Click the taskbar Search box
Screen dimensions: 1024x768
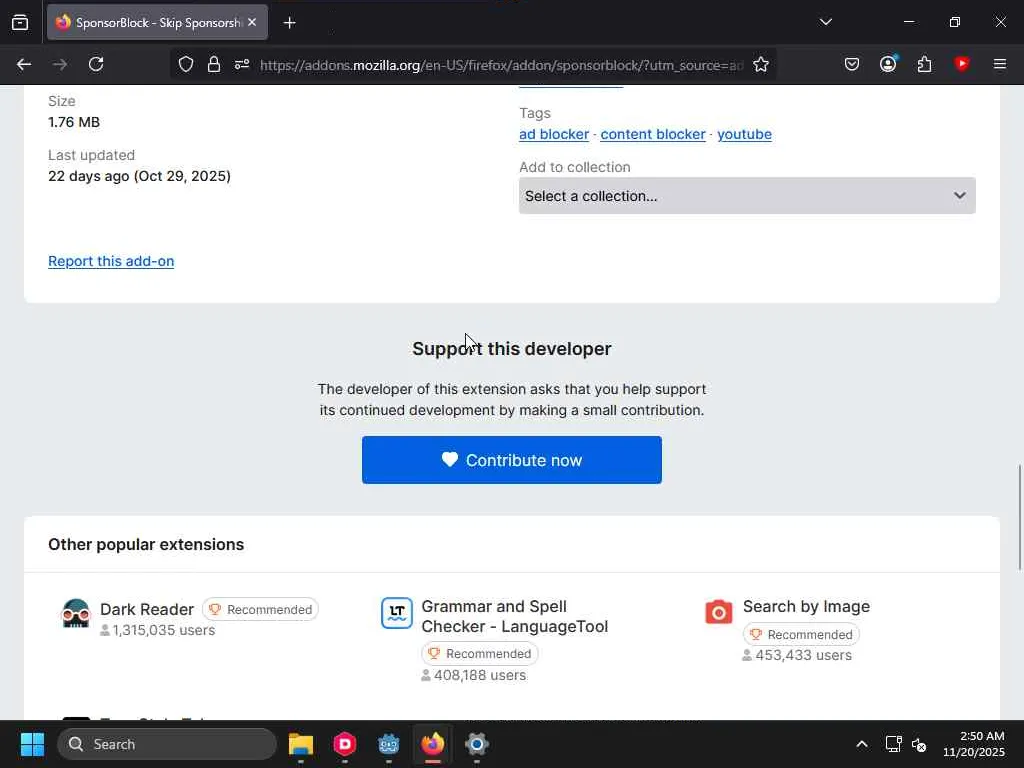pyautogui.click(x=167, y=744)
